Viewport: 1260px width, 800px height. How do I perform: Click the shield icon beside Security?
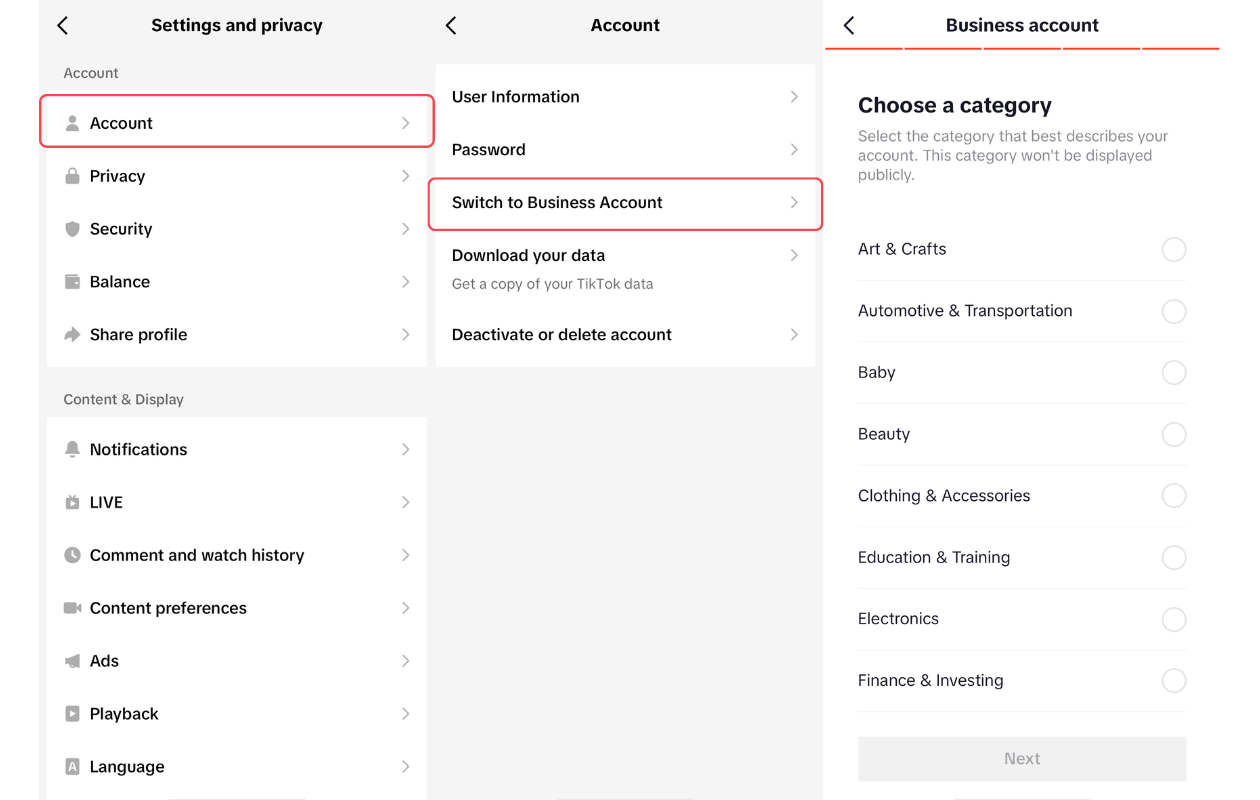click(72, 229)
